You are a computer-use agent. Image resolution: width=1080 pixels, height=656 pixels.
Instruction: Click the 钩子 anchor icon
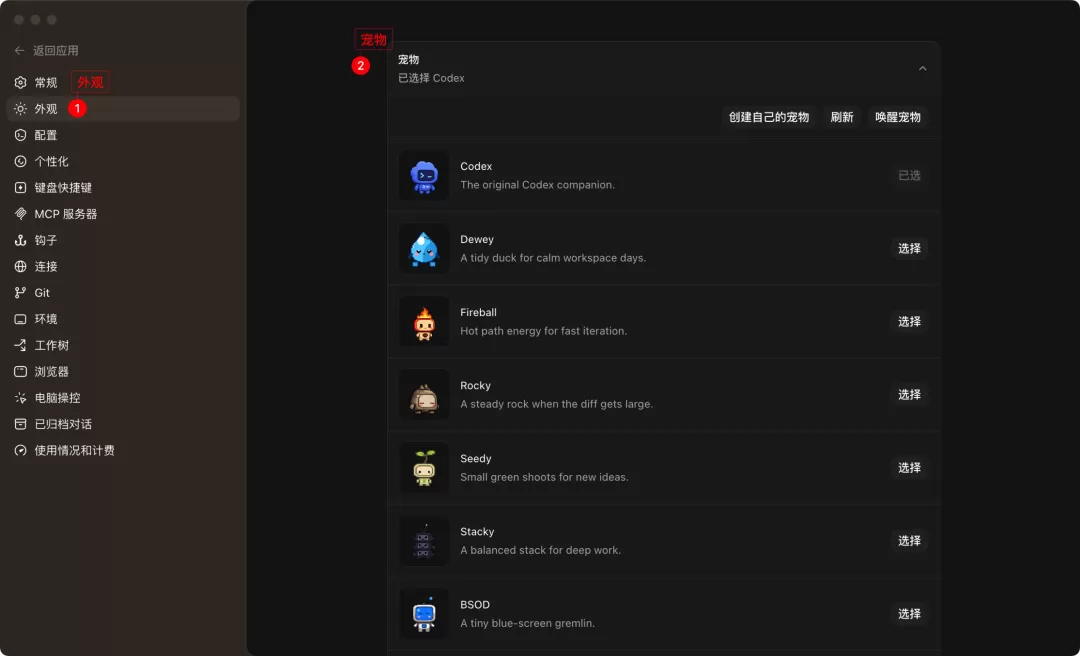pos(21,240)
